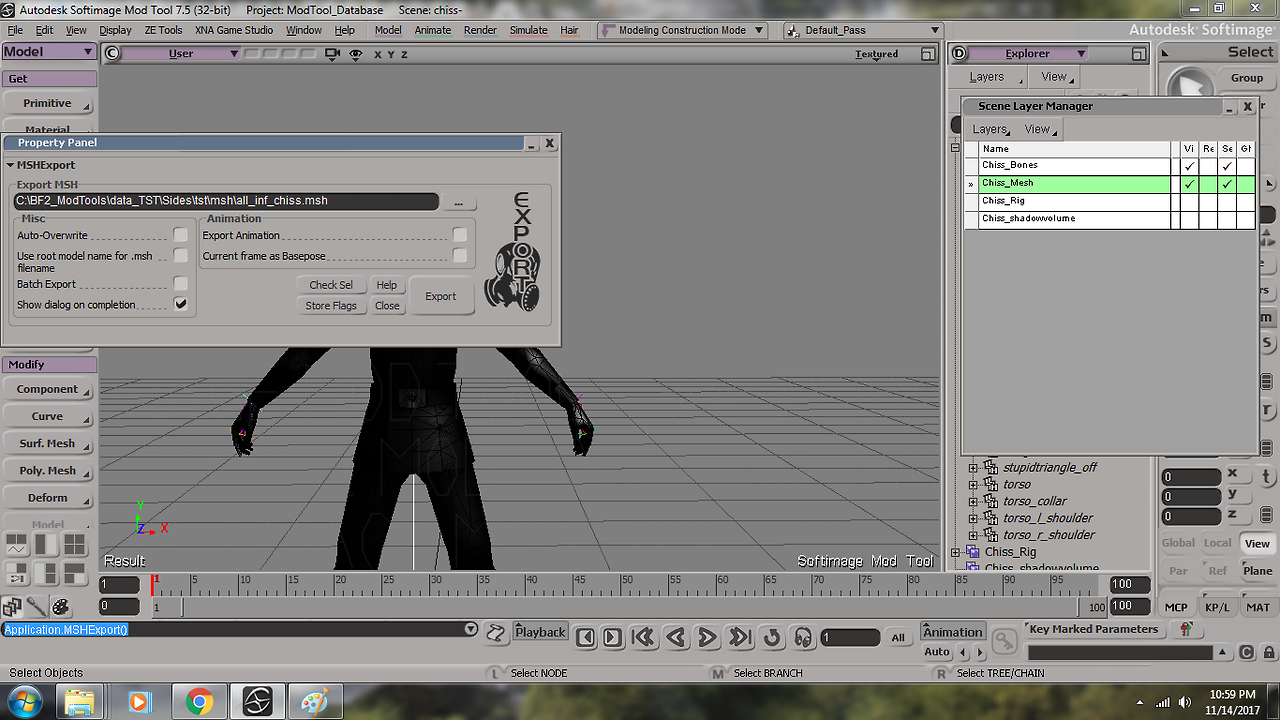The height and width of the screenshot is (720, 1280).
Task: Click the lock icon at bottom right
Action: click(x=1267, y=653)
